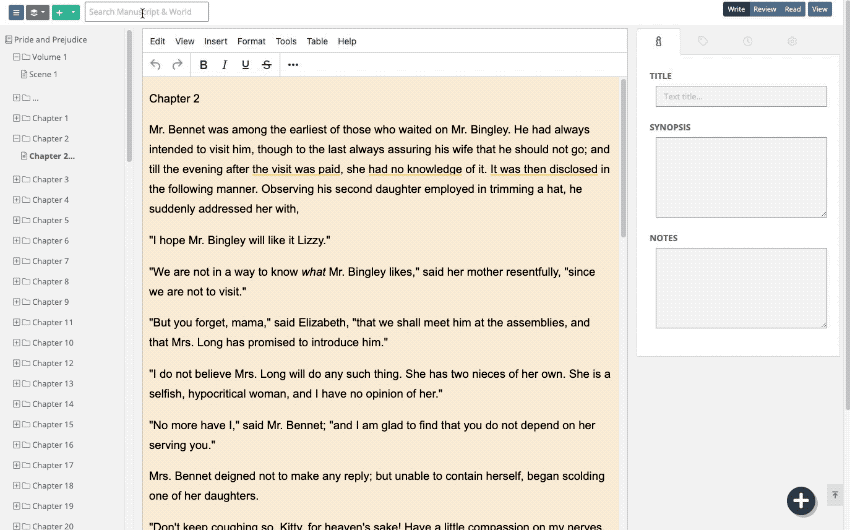Switch to Read mode
This screenshot has width=850, height=530.
[793, 9]
